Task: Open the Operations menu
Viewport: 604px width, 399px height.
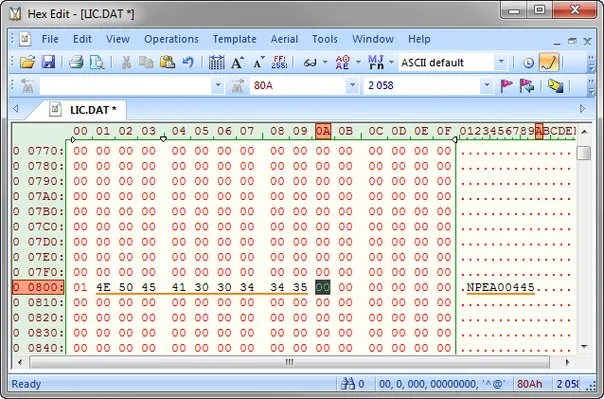Action: click(x=171, y=39)
